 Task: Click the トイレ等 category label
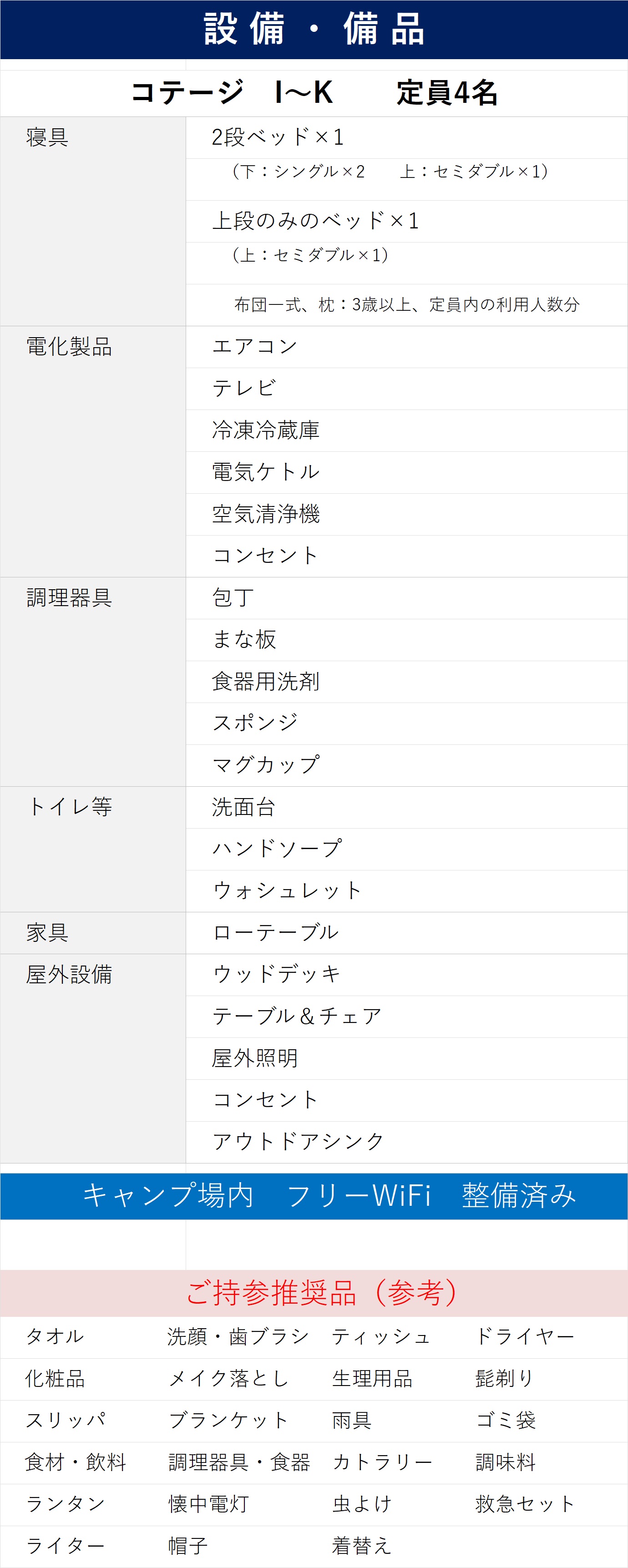point(69,807)
